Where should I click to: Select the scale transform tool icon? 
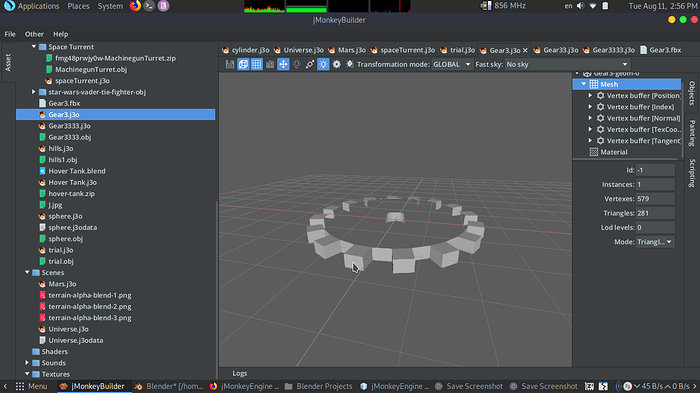[x=310, y=64]
